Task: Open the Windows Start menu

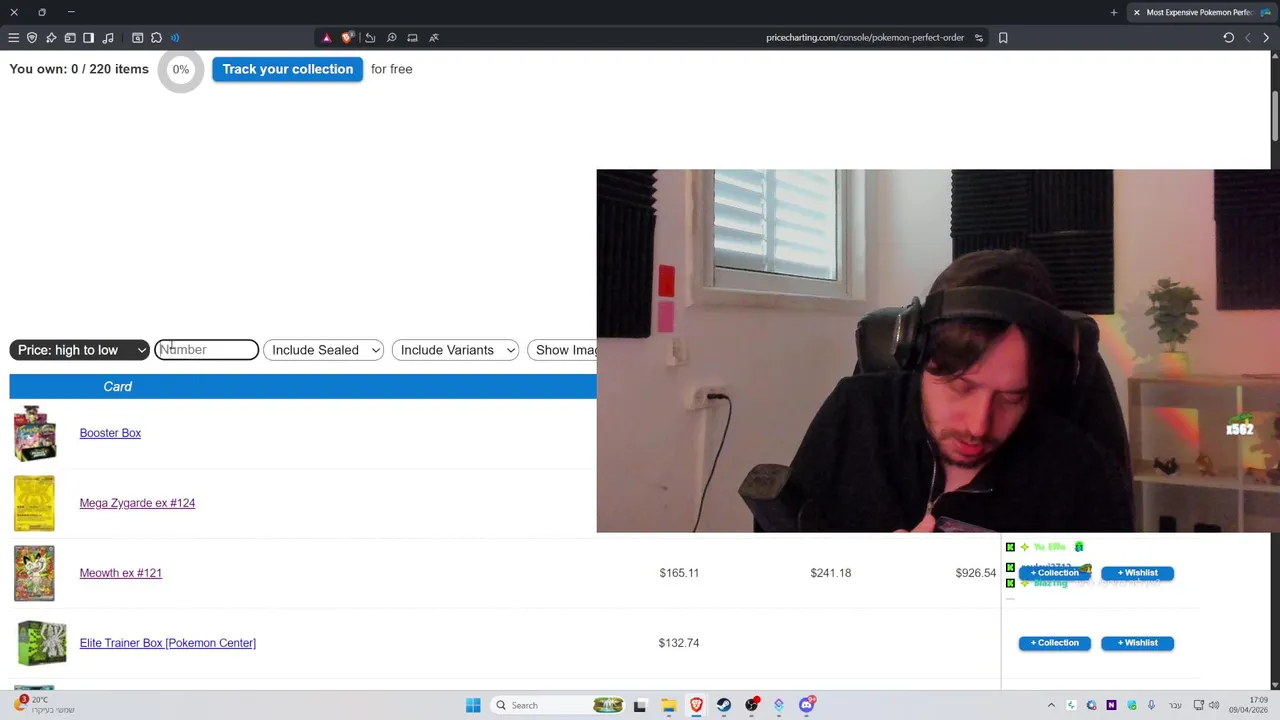Action: pos(473,705)
